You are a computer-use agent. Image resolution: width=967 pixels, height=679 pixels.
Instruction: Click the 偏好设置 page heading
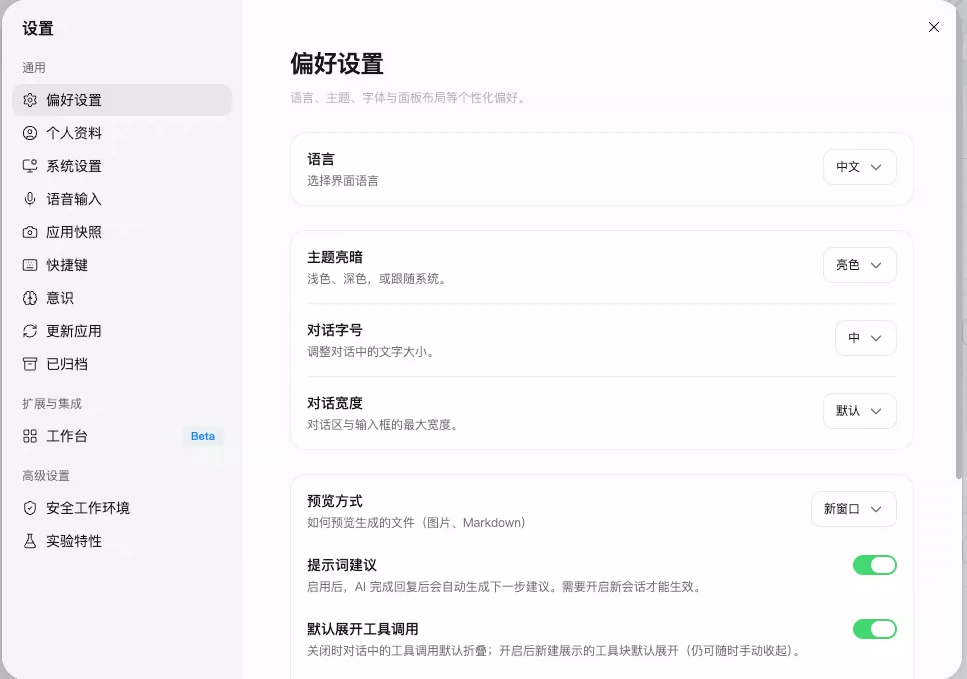pos(337,64)
